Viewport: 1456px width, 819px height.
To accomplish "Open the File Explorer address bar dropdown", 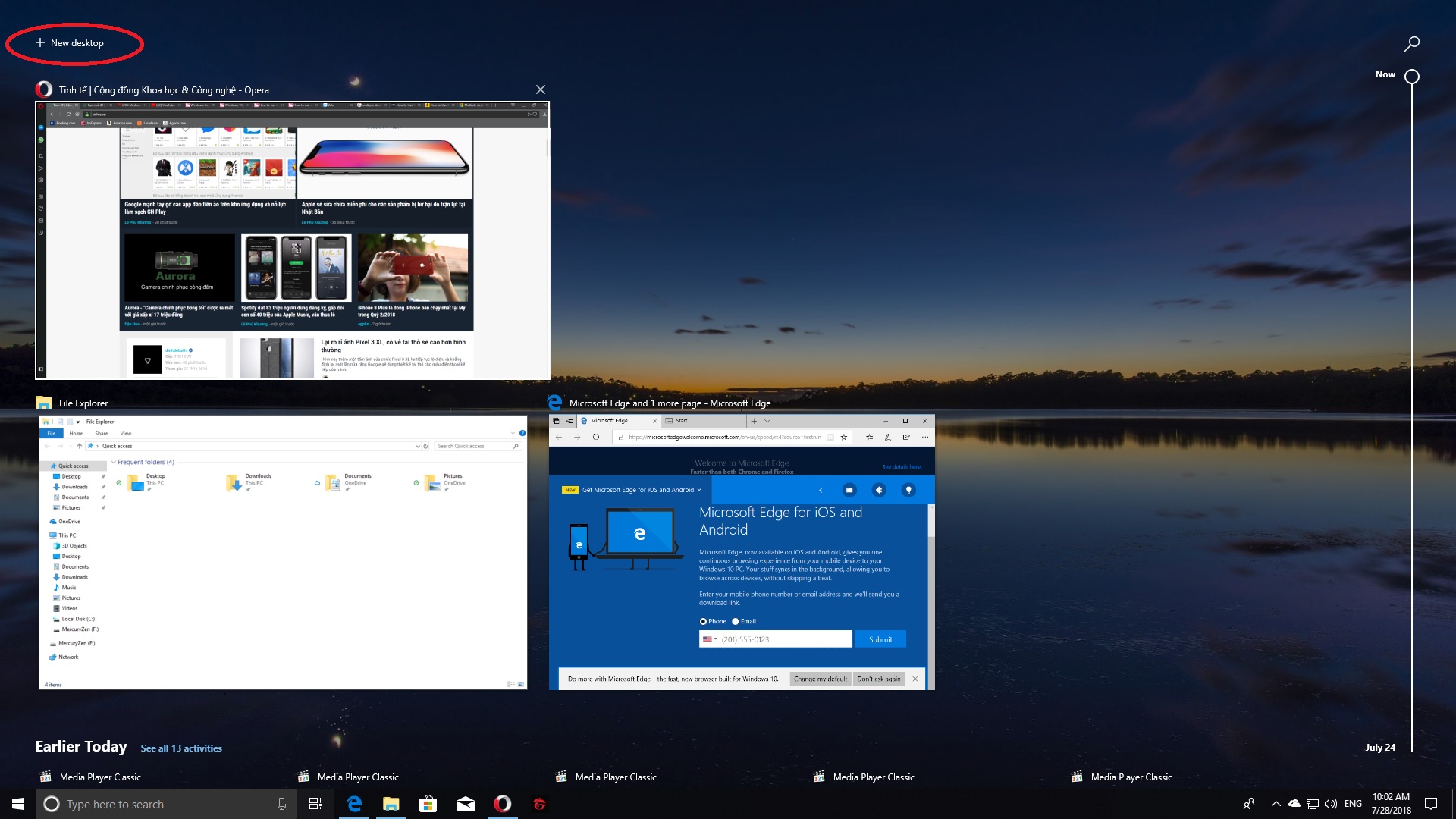I will point(418,446).
